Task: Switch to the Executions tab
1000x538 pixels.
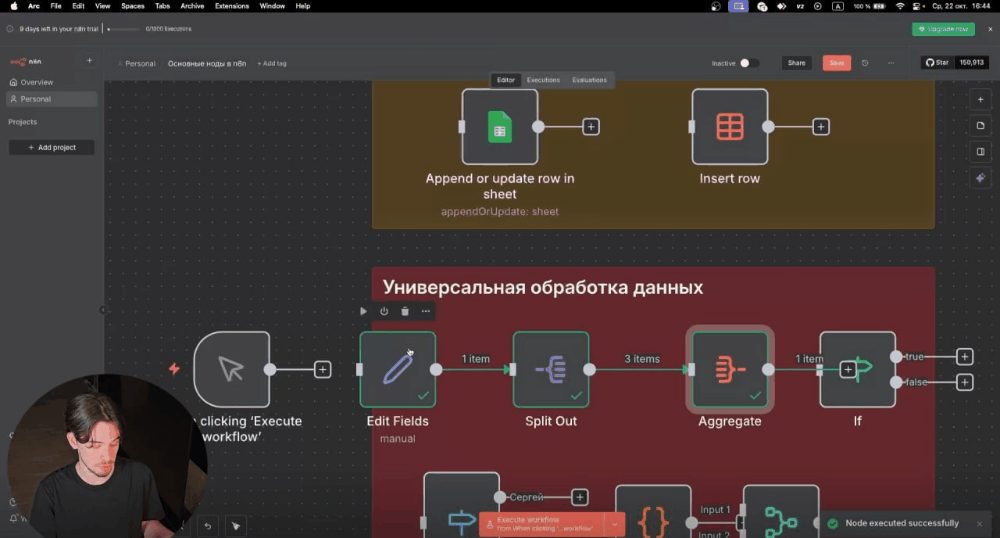Action: click(x=543, y=80)
